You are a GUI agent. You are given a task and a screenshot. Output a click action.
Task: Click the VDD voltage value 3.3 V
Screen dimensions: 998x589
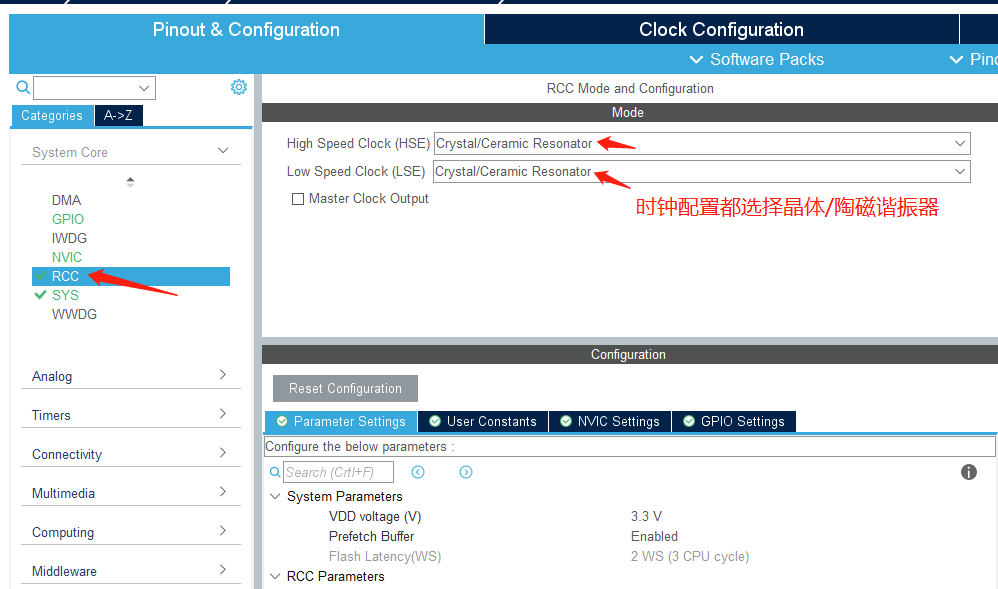point(646,516)
